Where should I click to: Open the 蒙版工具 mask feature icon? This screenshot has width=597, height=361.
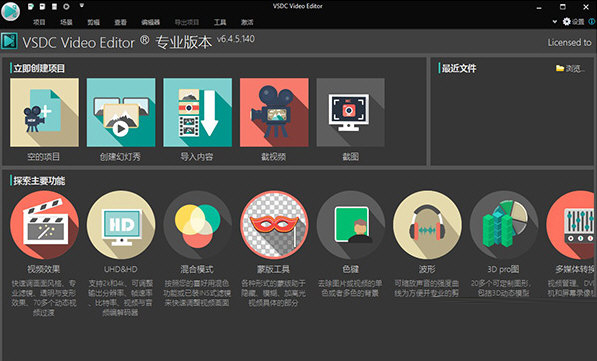tap(274, 225)
